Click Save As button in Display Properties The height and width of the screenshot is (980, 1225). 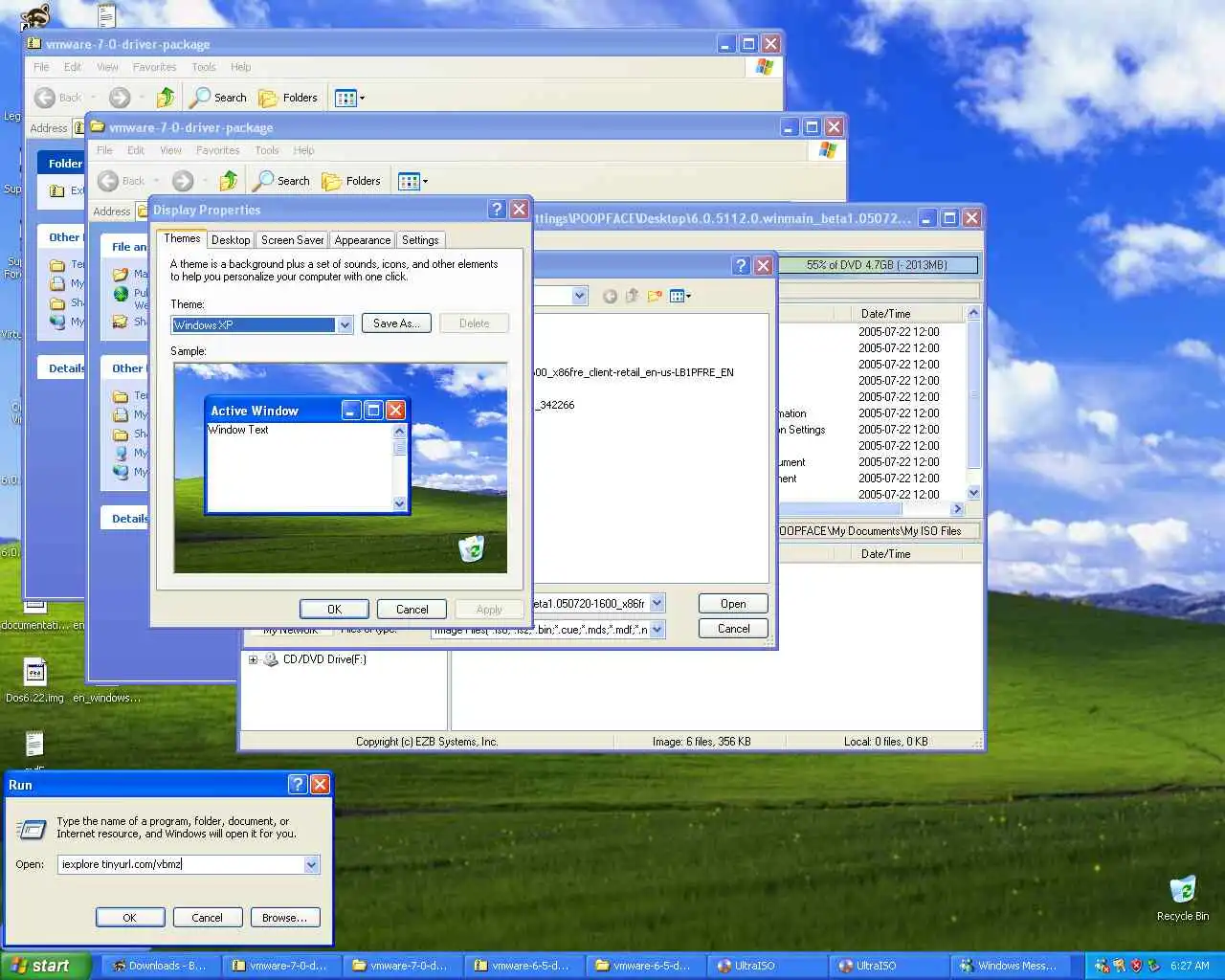coord(396,323)
